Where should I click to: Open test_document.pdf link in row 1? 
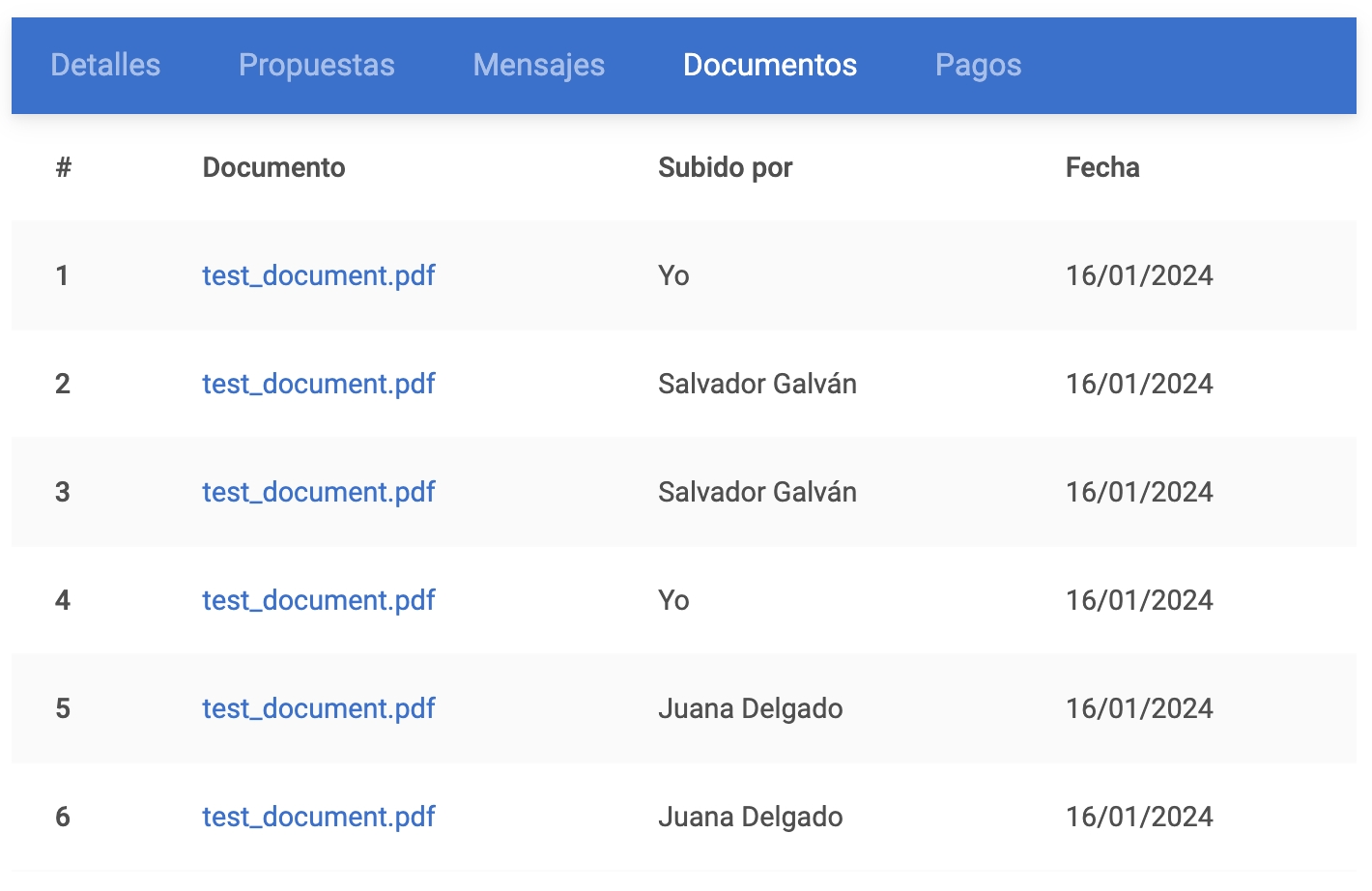[x=318, y=275]
